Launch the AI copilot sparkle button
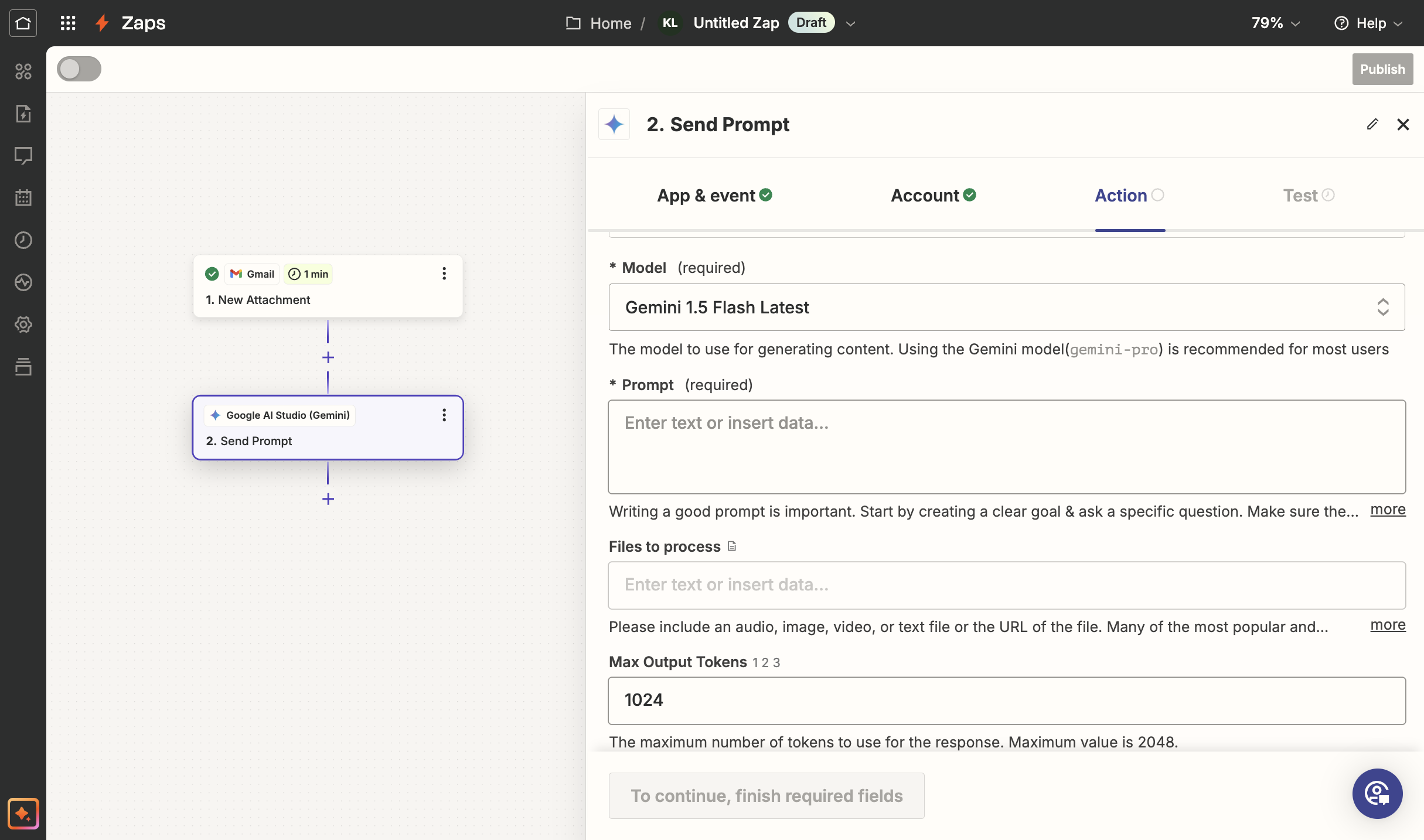 pyautogui.click(x=23, y=814)
